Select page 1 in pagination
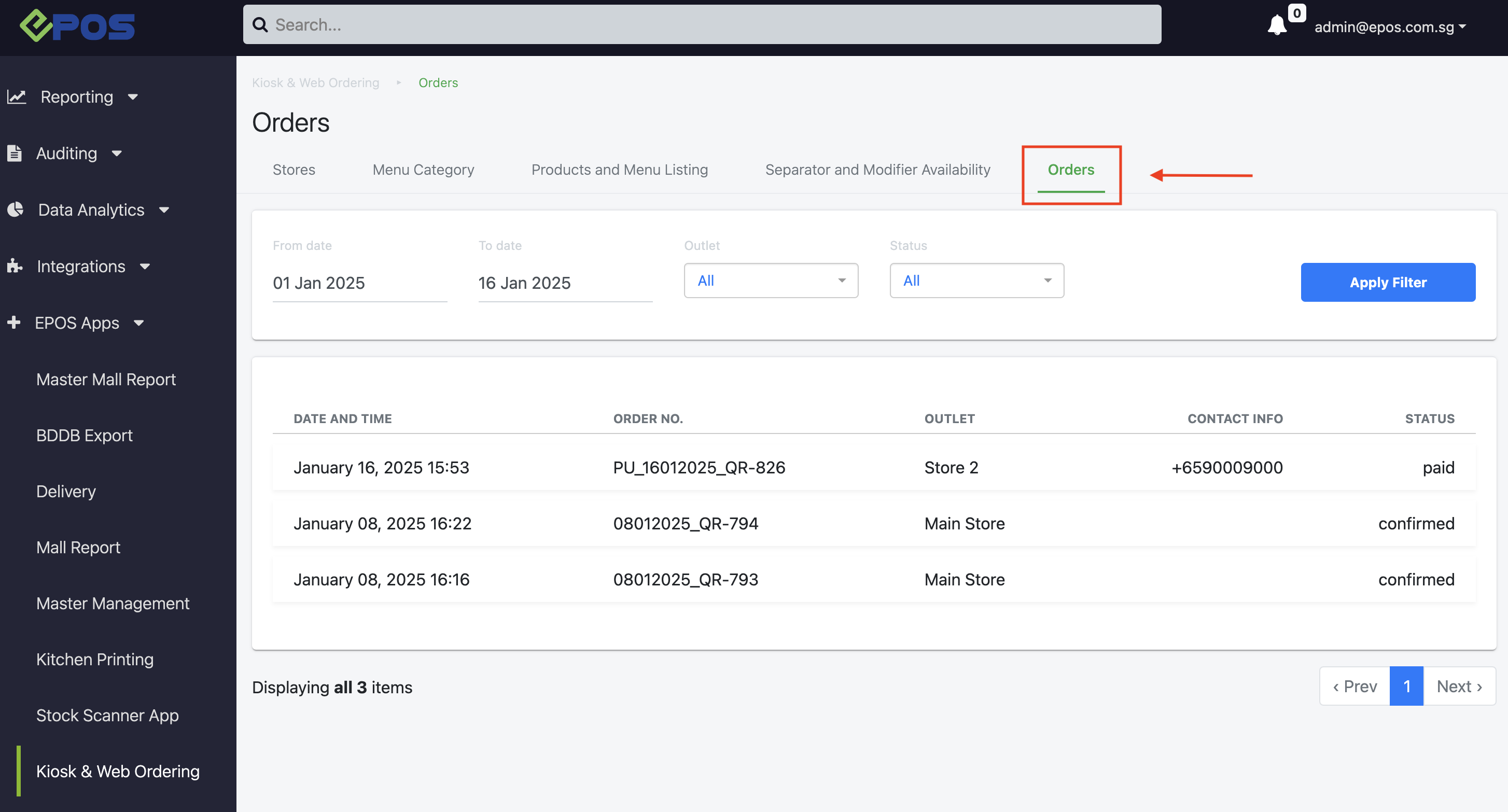This screenshot has width=1508, height=812. [1406, 686]
